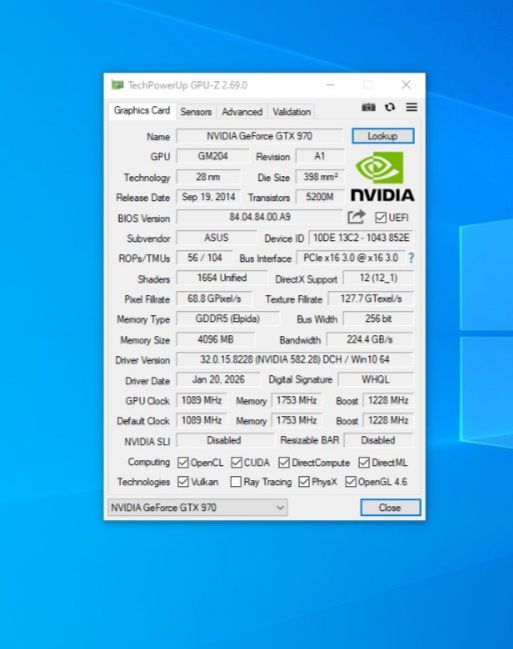The height and width of the screenshot is (649, 513).
Task: Toggle the OpenGL 4.6 checkbox
Action: tap(351, 482)
